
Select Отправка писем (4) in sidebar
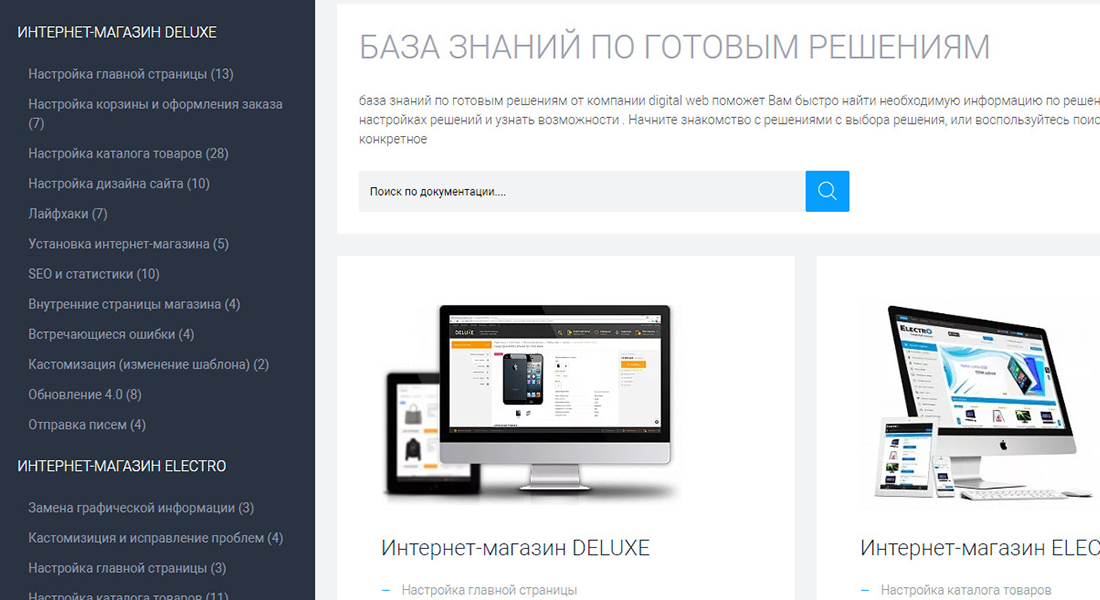(x=87, y=424)
